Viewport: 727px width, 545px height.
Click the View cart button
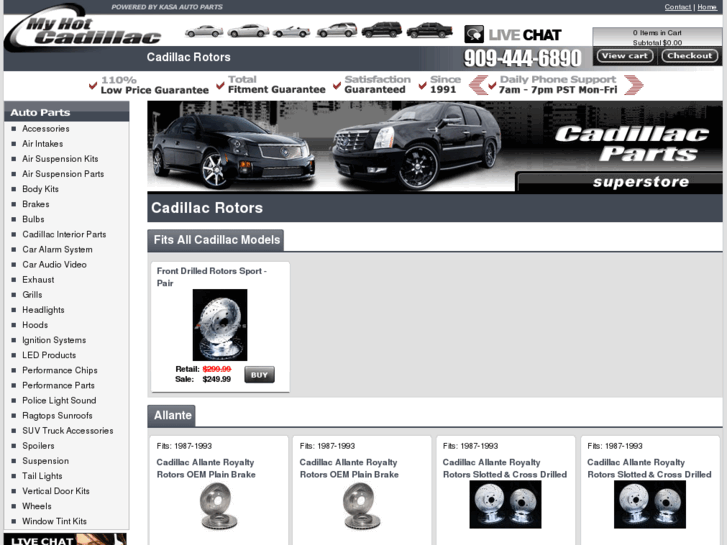(625, 56)
